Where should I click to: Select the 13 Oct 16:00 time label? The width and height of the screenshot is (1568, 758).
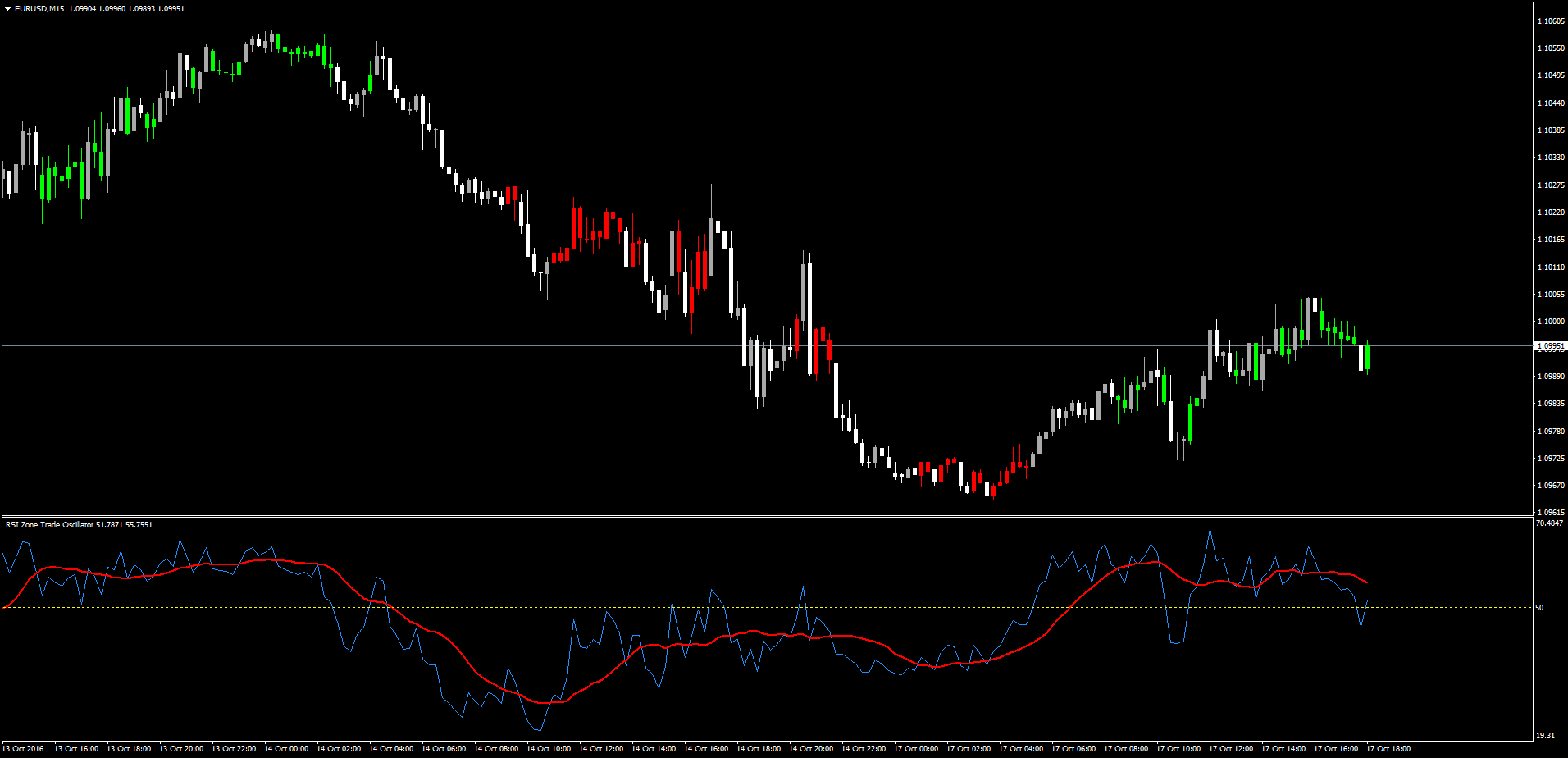pos(76,748)
